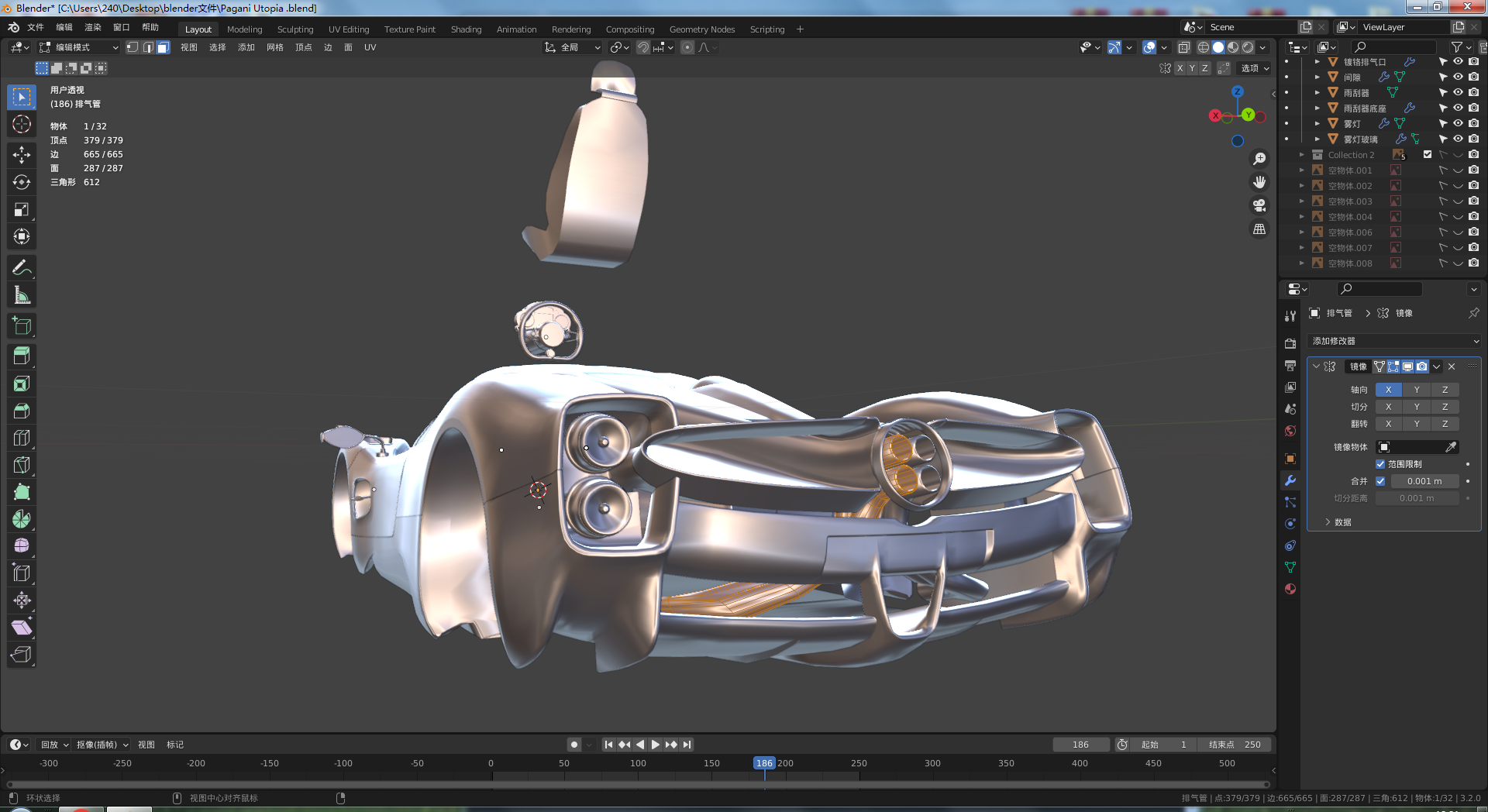Screen dimensions: 1488x812
Task: Open the 添加修改器 dropdown
Action: 1394,341
